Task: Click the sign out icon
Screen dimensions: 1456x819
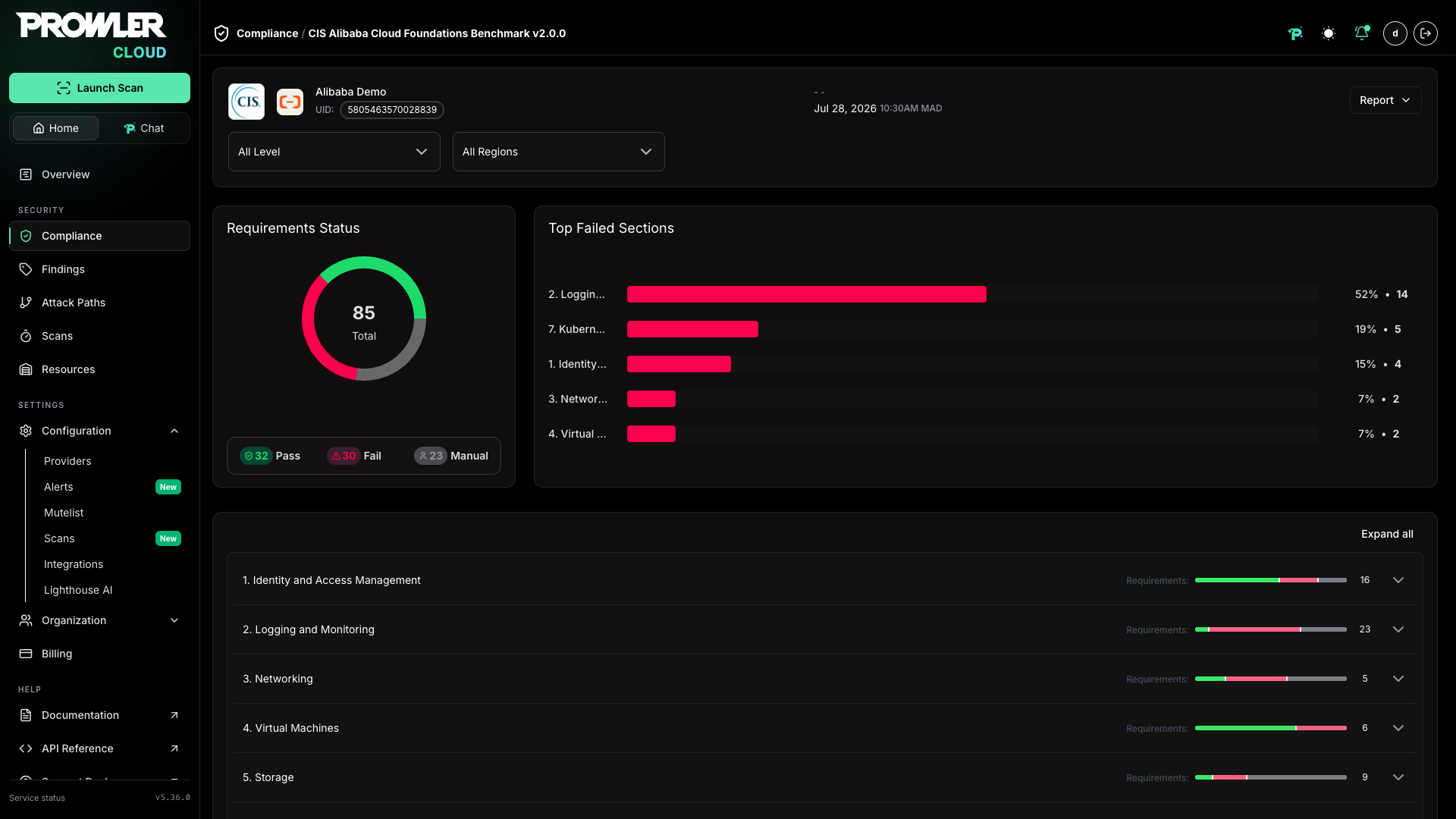Action: 1426,33
